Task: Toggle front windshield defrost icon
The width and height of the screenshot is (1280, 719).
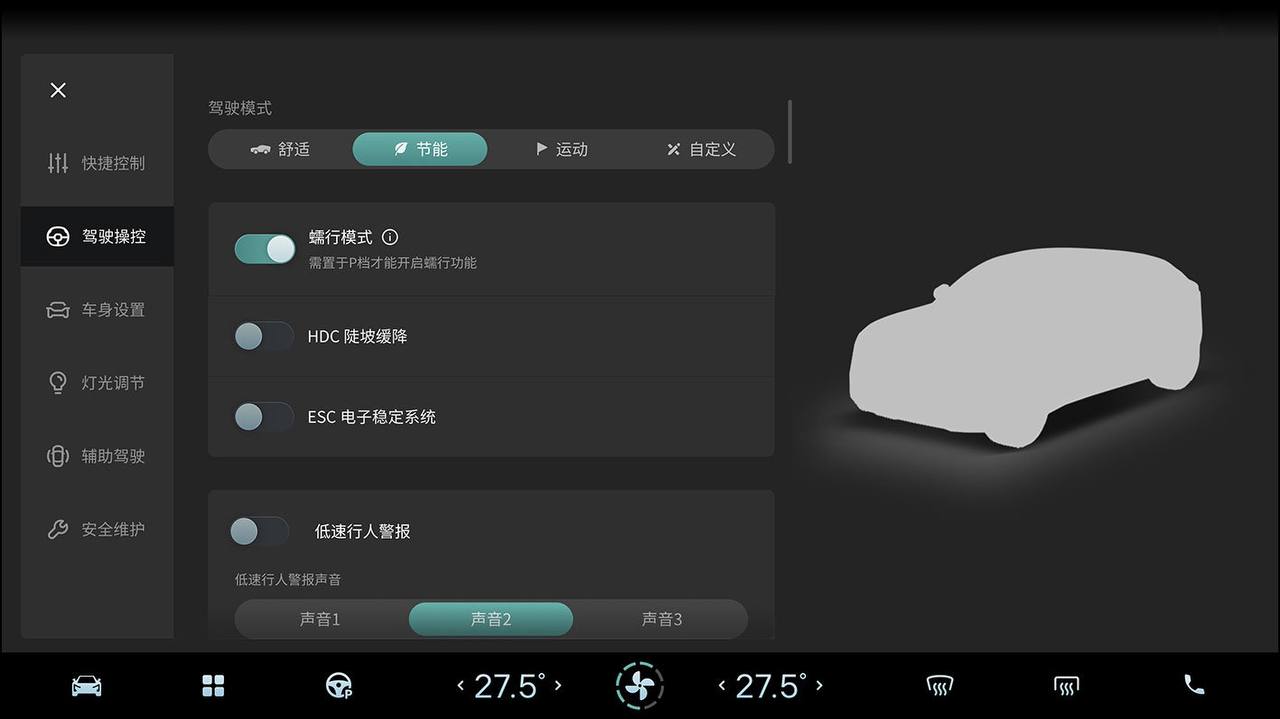Action: tap(939, 686)
